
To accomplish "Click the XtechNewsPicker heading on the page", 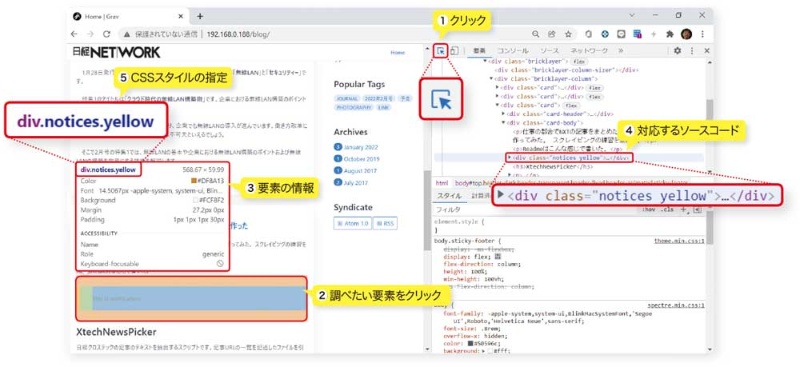I will pyautogui.click(x=116, y=332).
